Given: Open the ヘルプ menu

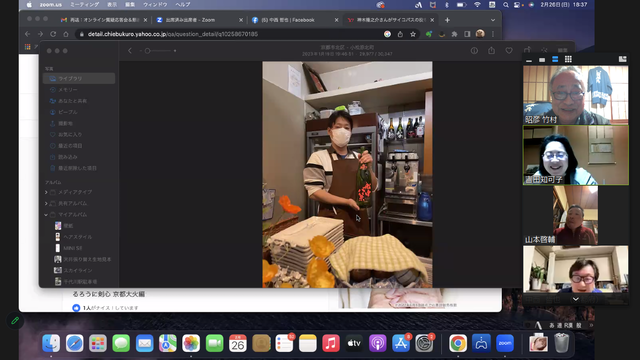Looking at the screenshot, I should 183,5.
